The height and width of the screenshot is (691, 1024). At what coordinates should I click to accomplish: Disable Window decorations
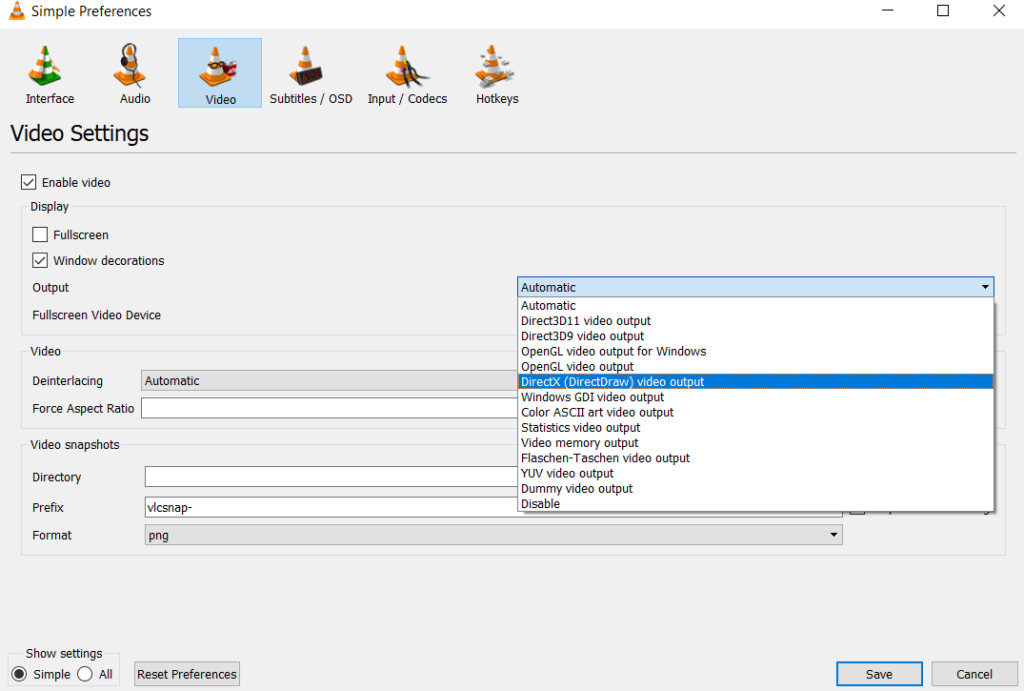[x=39, y=260]
